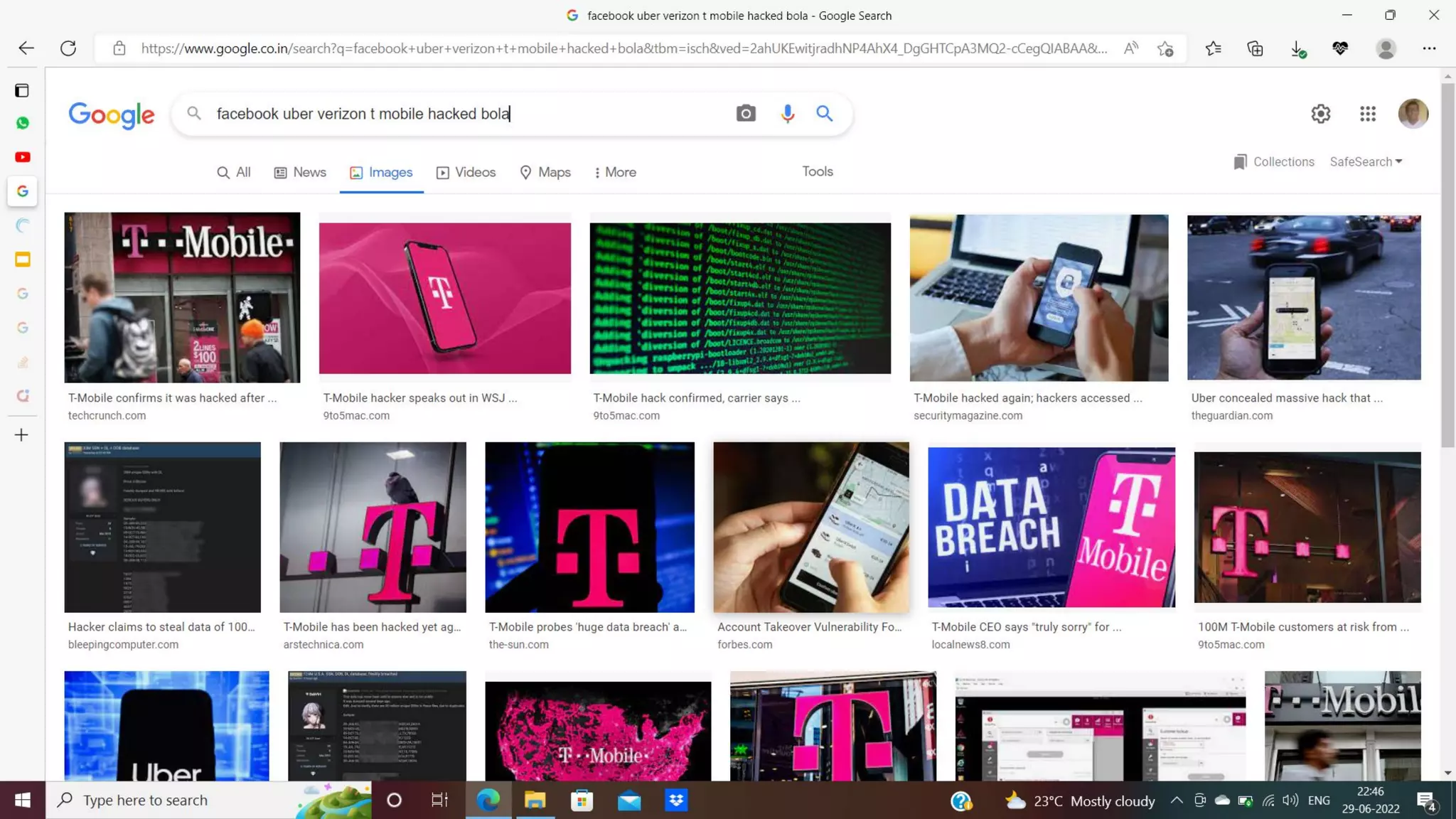Screen dimensions: 1456x819
Task: Start voice search with microphone icon
Action: [x=787, y=114]
